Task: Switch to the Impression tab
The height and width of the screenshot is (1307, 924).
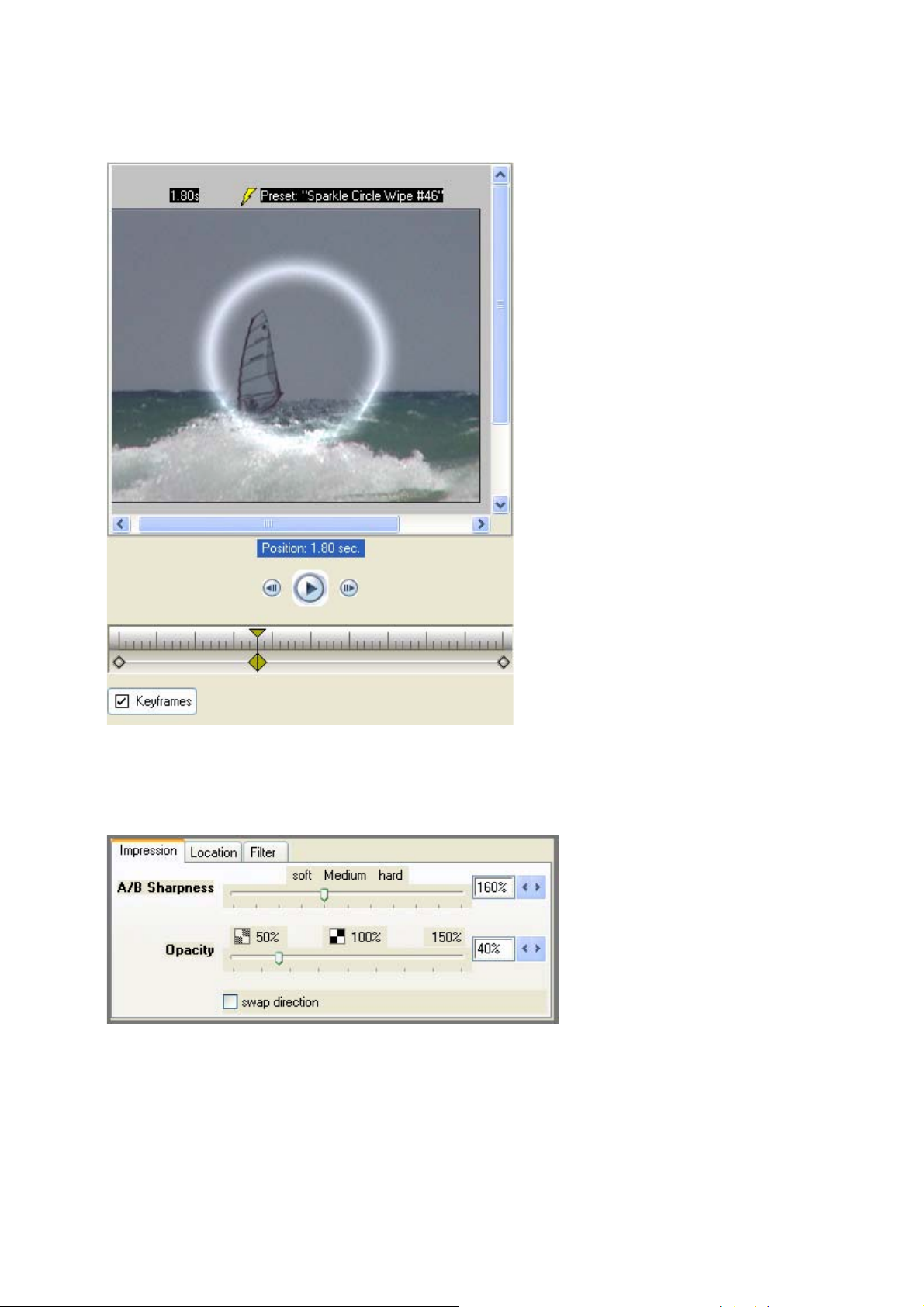Action: point(148,851)
